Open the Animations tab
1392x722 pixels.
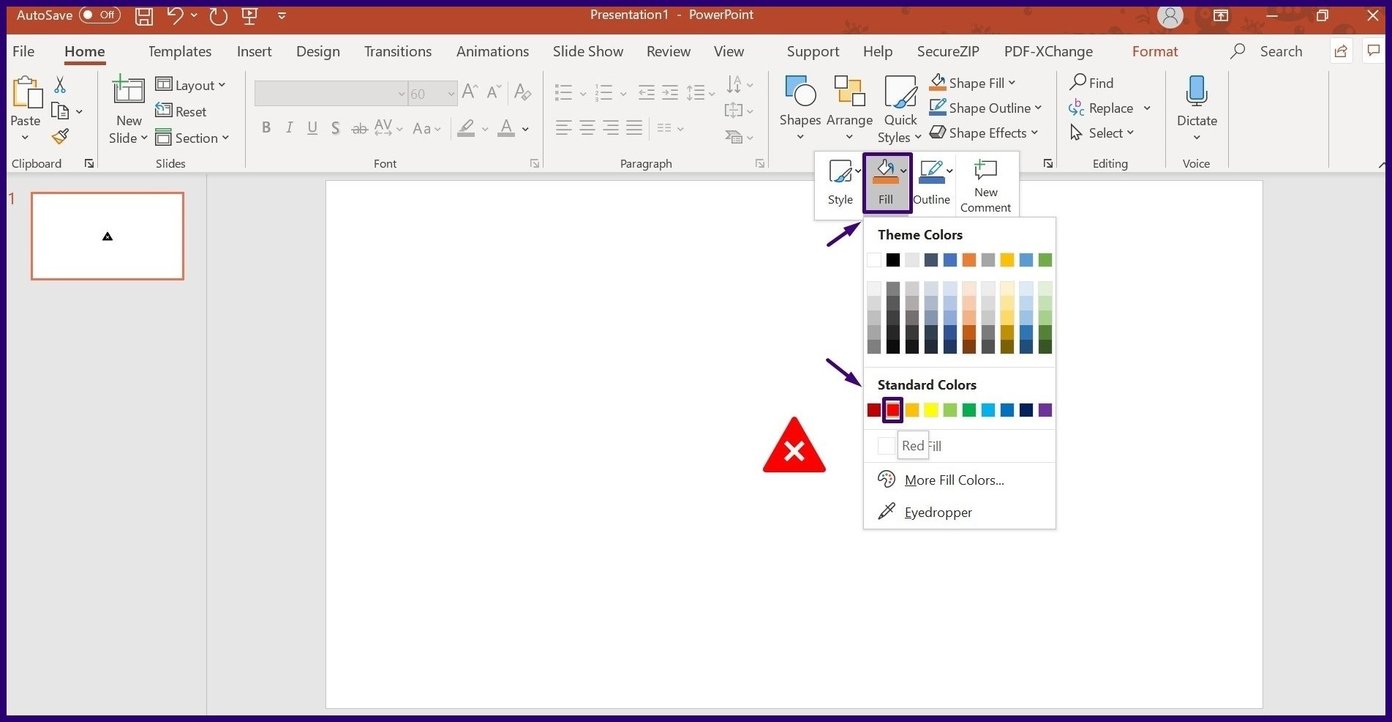point(494,51)
